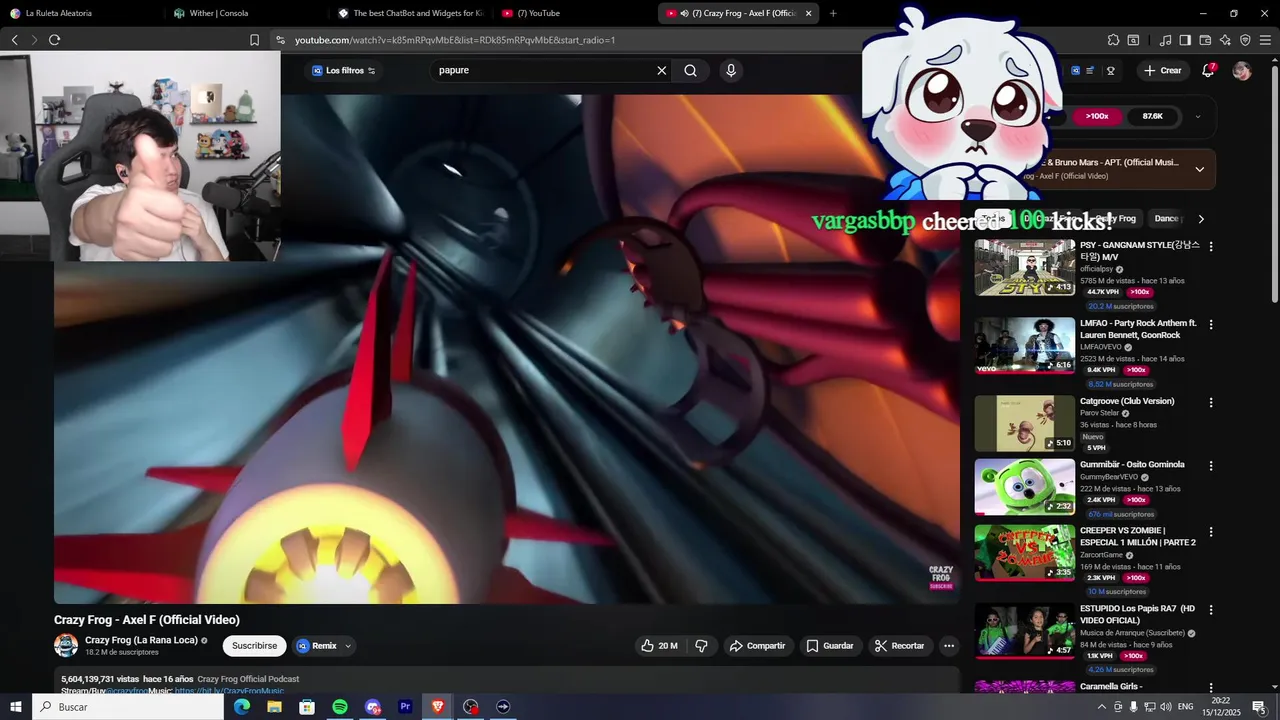The width and height of the screenshot is (1280, 720).
Task: Open Catgroove (Club Version) title
Action: tap(1127, 401)
